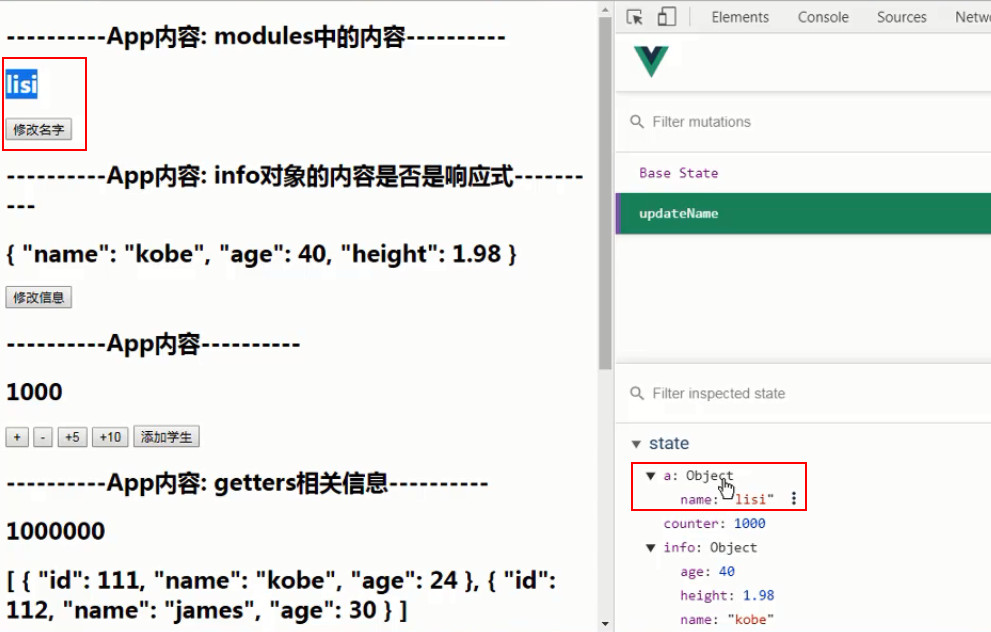This screenshot has height=632, width=991.
Task: Click the page scrollbar down arrow
Action: pos(605,624)
